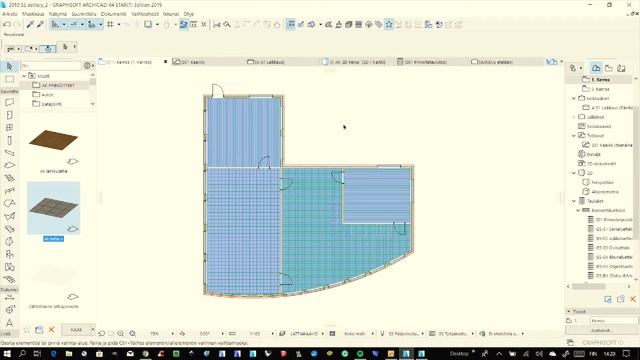Toggle highlighted geometry method in Info Box
The image size is (640, 360).
(x=48, y=49)
